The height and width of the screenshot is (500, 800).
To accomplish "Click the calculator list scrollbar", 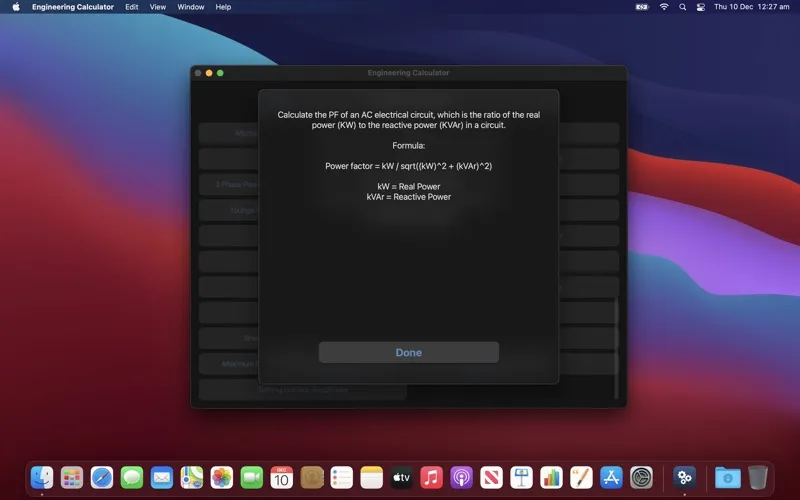I will (x=616, y=345).
